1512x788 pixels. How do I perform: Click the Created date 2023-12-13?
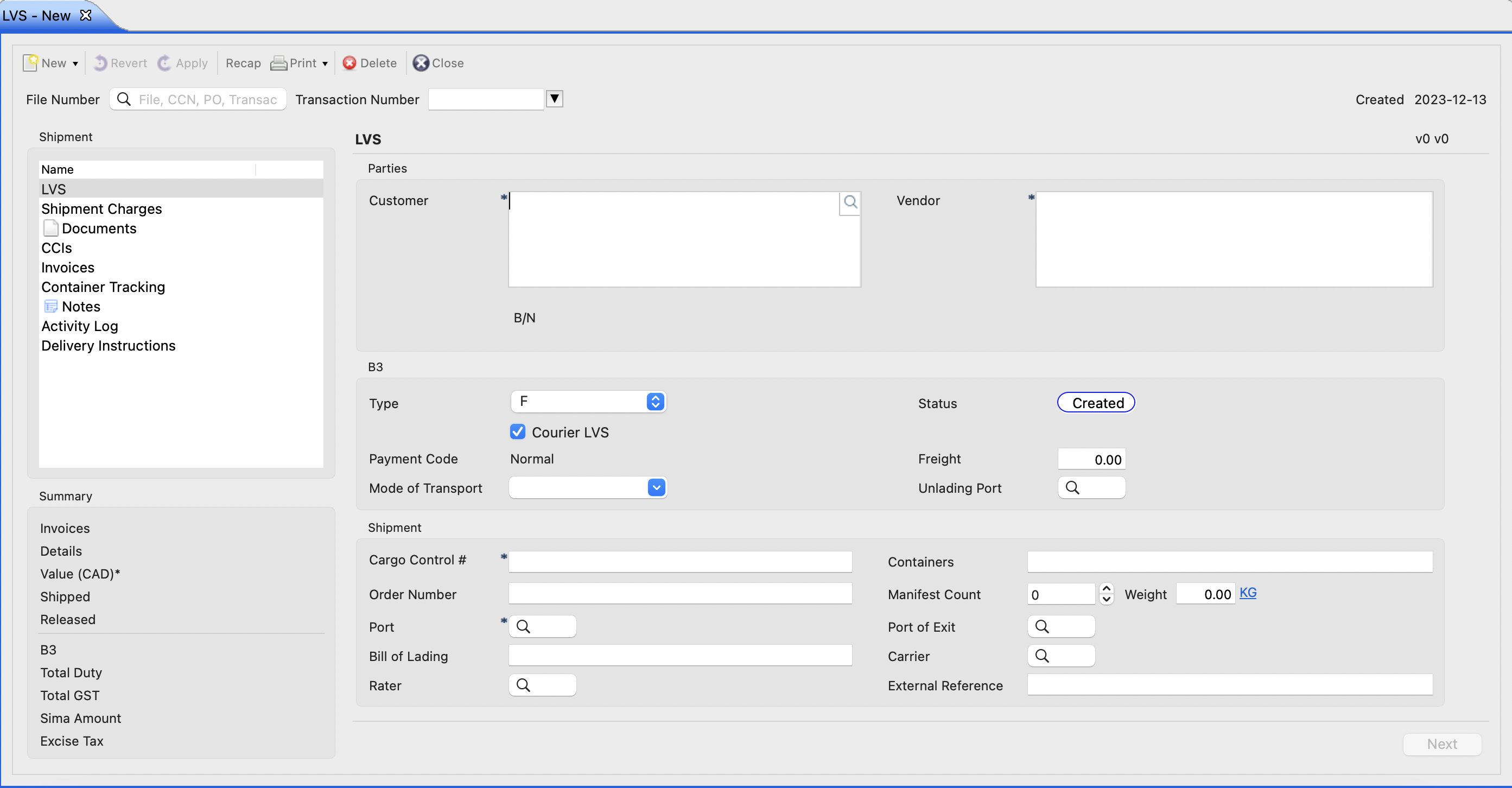pos(1450,99)
